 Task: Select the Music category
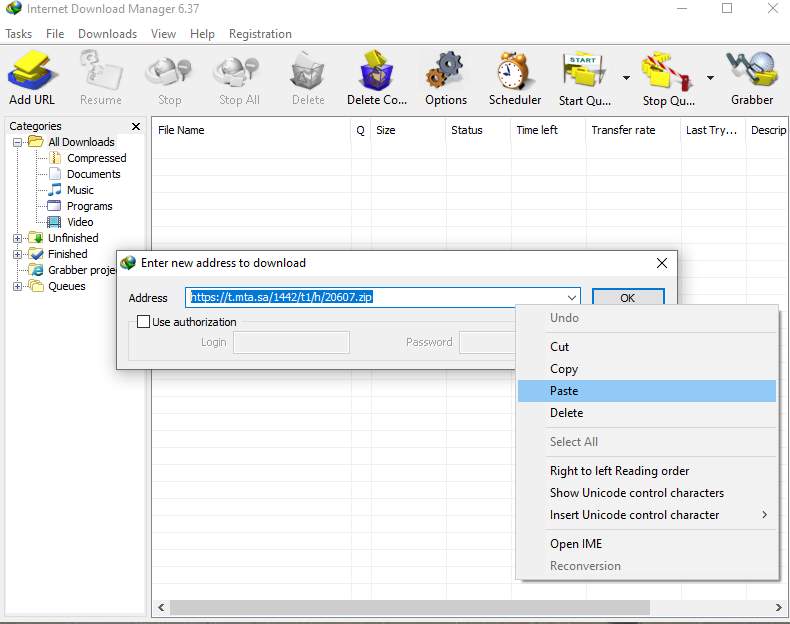tap(80, 190)
